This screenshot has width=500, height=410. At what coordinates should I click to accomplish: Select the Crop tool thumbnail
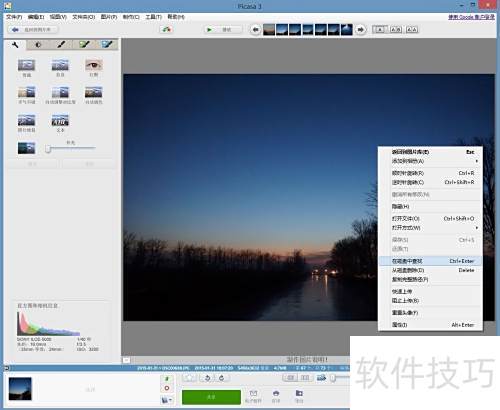tap(26, 65)
